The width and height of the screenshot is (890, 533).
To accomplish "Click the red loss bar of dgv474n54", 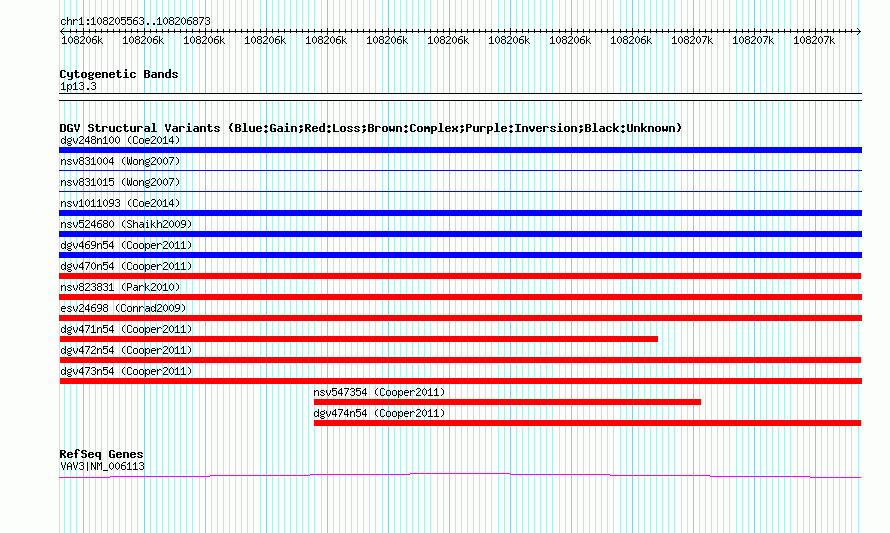I will coord(587,423).
